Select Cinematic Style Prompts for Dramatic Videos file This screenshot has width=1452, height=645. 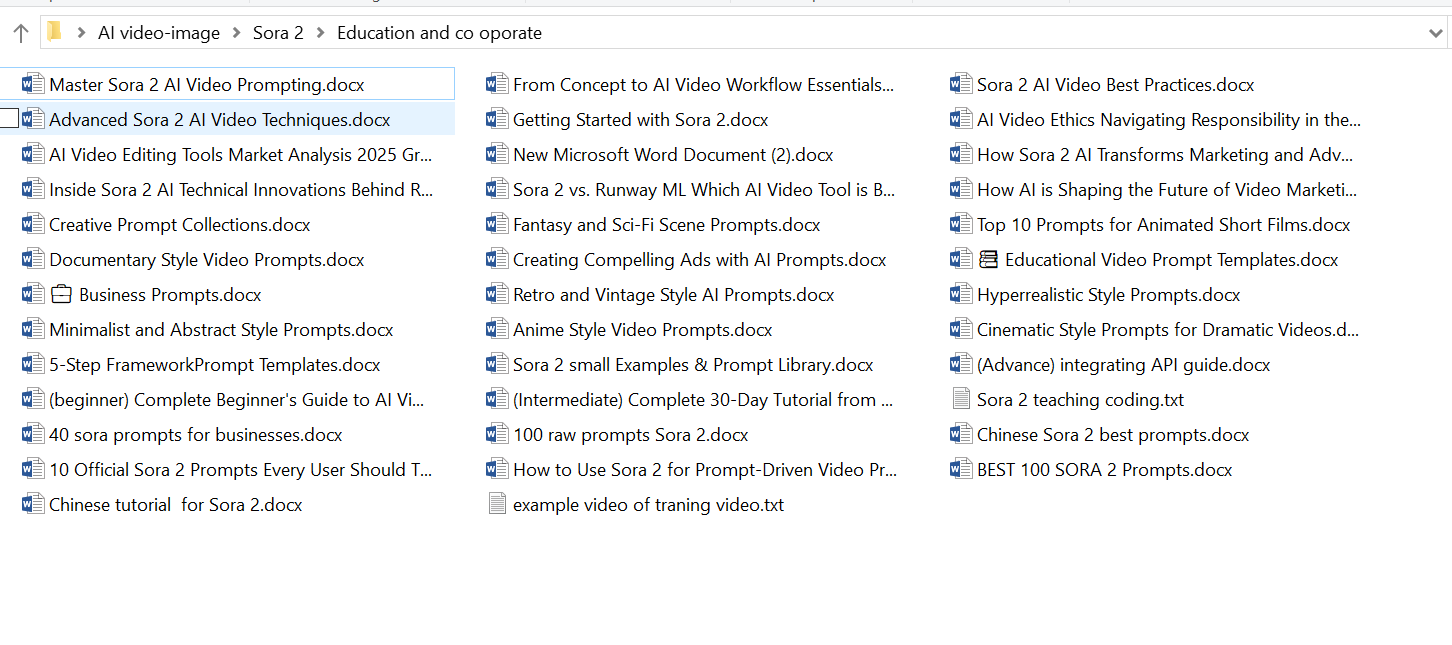(1168, 330)
